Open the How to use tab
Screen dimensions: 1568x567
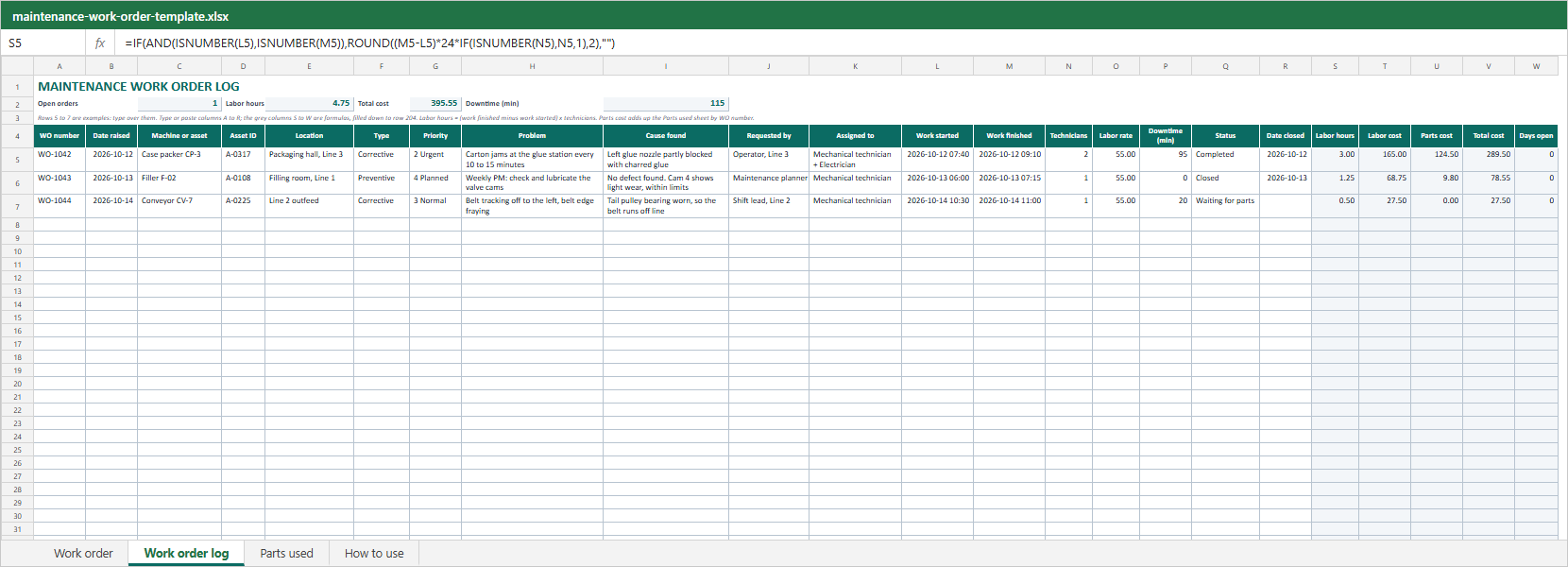click(374, 554)
